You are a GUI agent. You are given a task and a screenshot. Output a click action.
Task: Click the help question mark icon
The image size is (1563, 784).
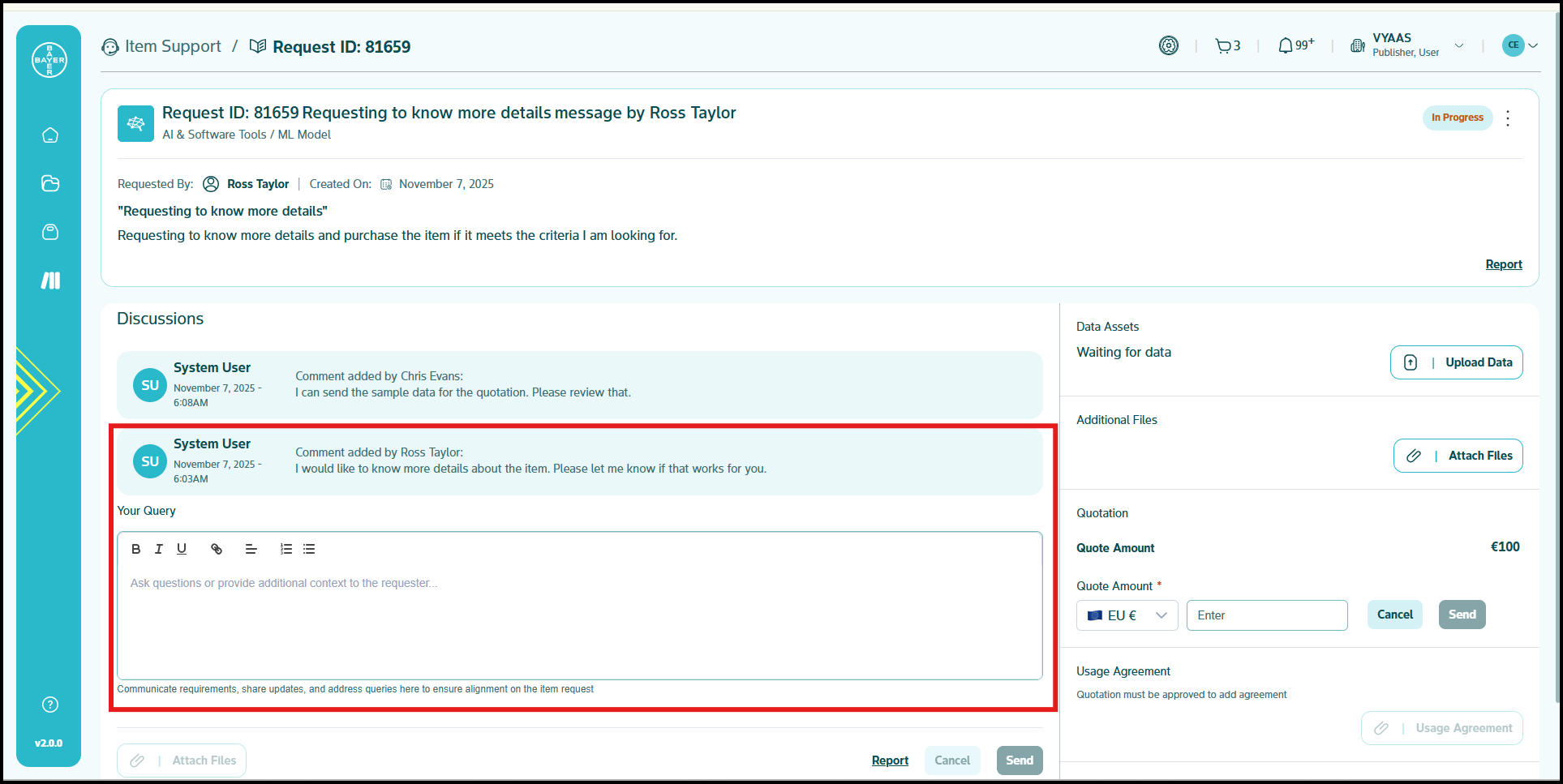pyautogui.click(x=50, y=705)
